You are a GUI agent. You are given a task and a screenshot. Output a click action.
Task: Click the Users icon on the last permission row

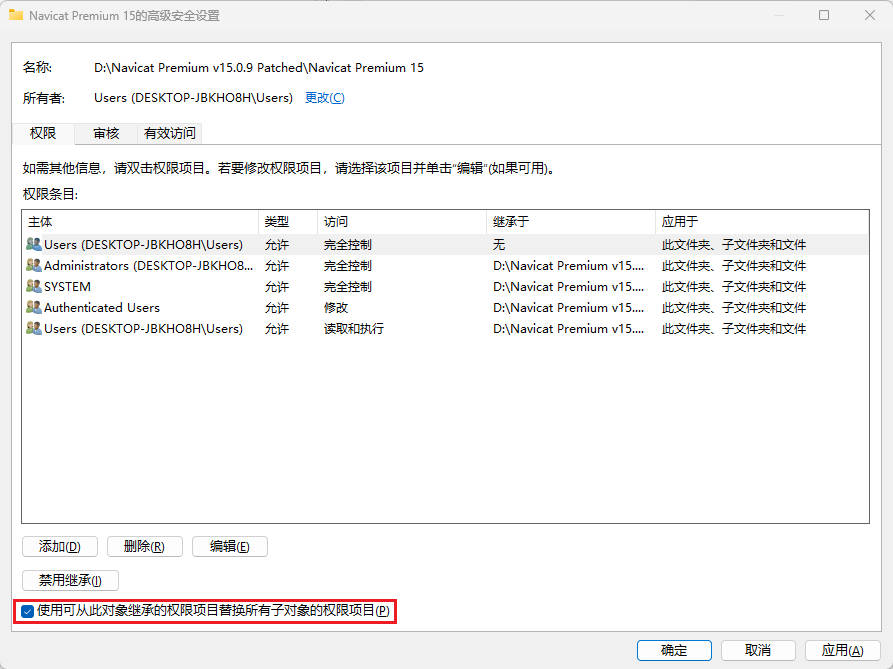click(32, 328)
